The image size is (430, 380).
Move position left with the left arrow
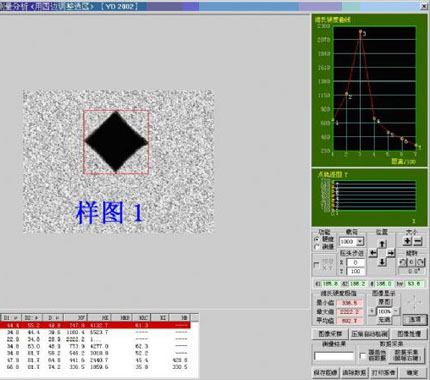click(x=373, y=253)
